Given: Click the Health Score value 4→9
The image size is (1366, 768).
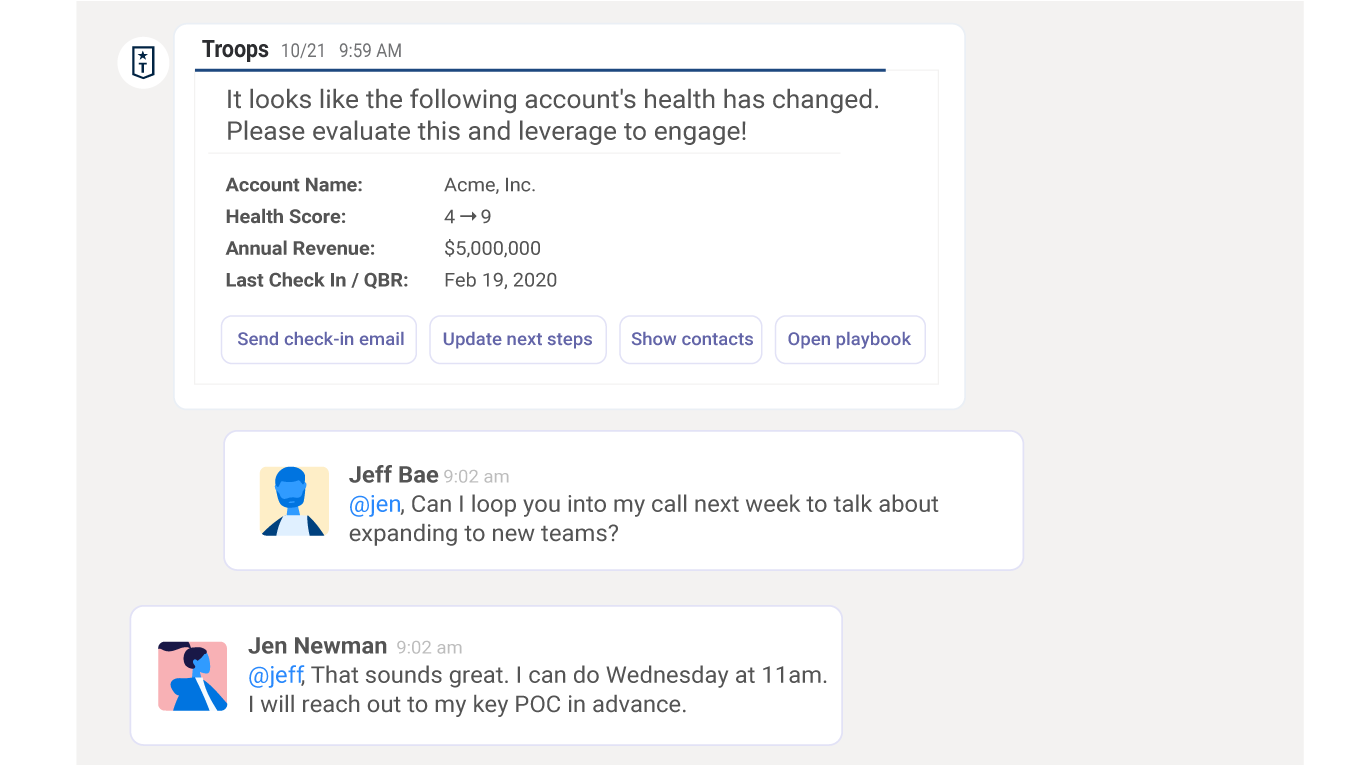Looking at the screenshot, I should tap(467, 217).
